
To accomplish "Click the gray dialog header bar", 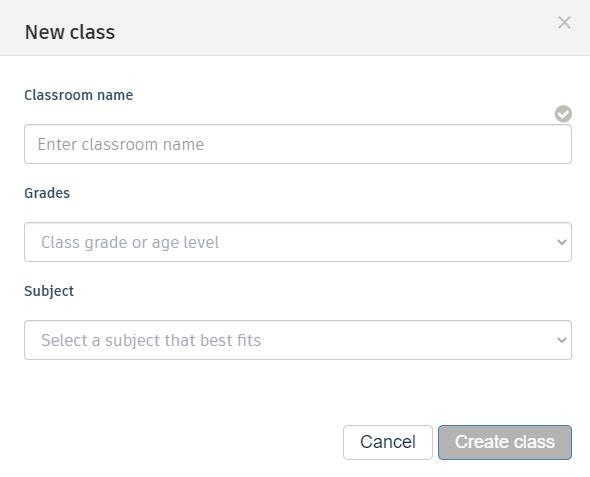I will (295, 27).
